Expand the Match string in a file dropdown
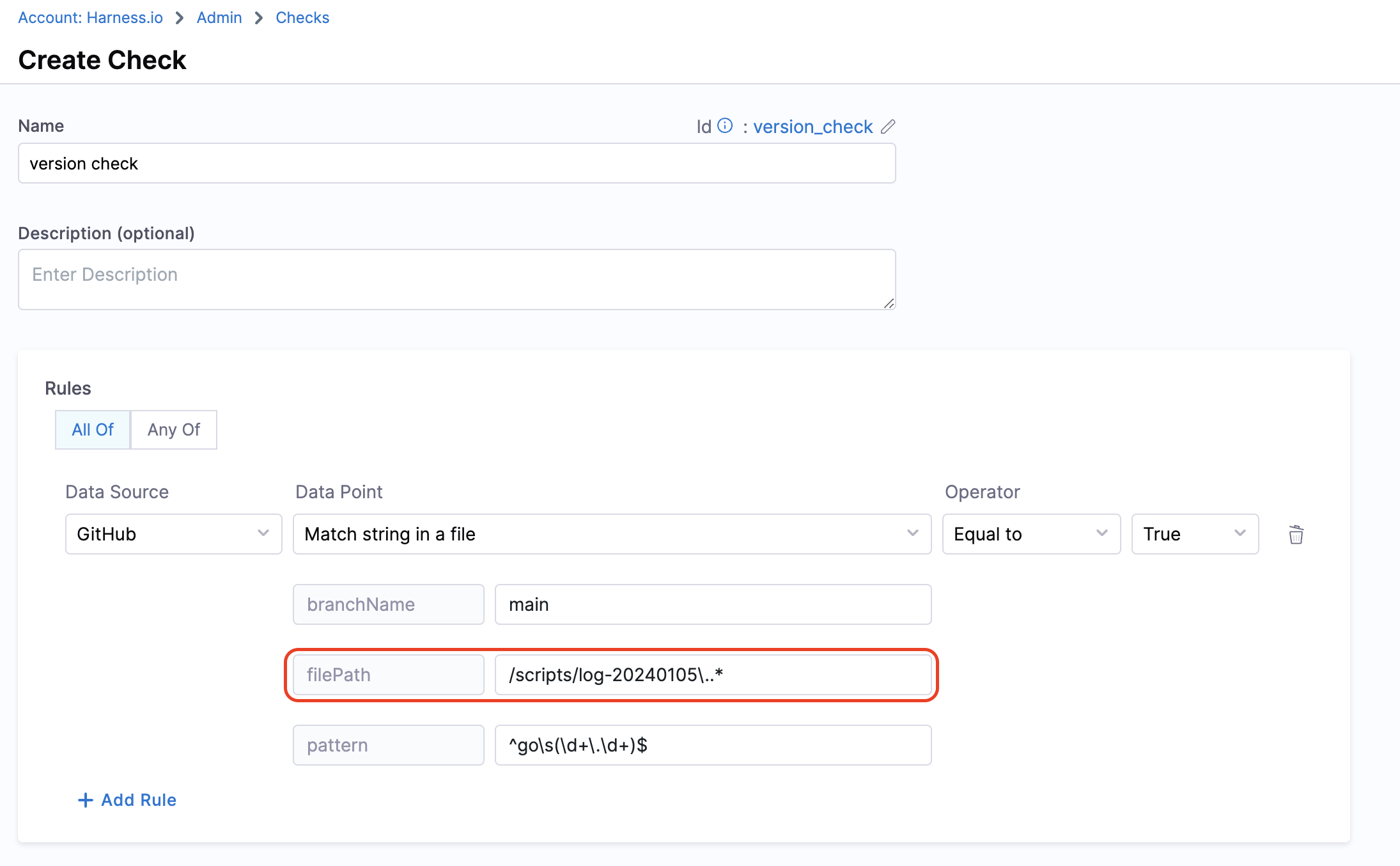 click(612, 534)
